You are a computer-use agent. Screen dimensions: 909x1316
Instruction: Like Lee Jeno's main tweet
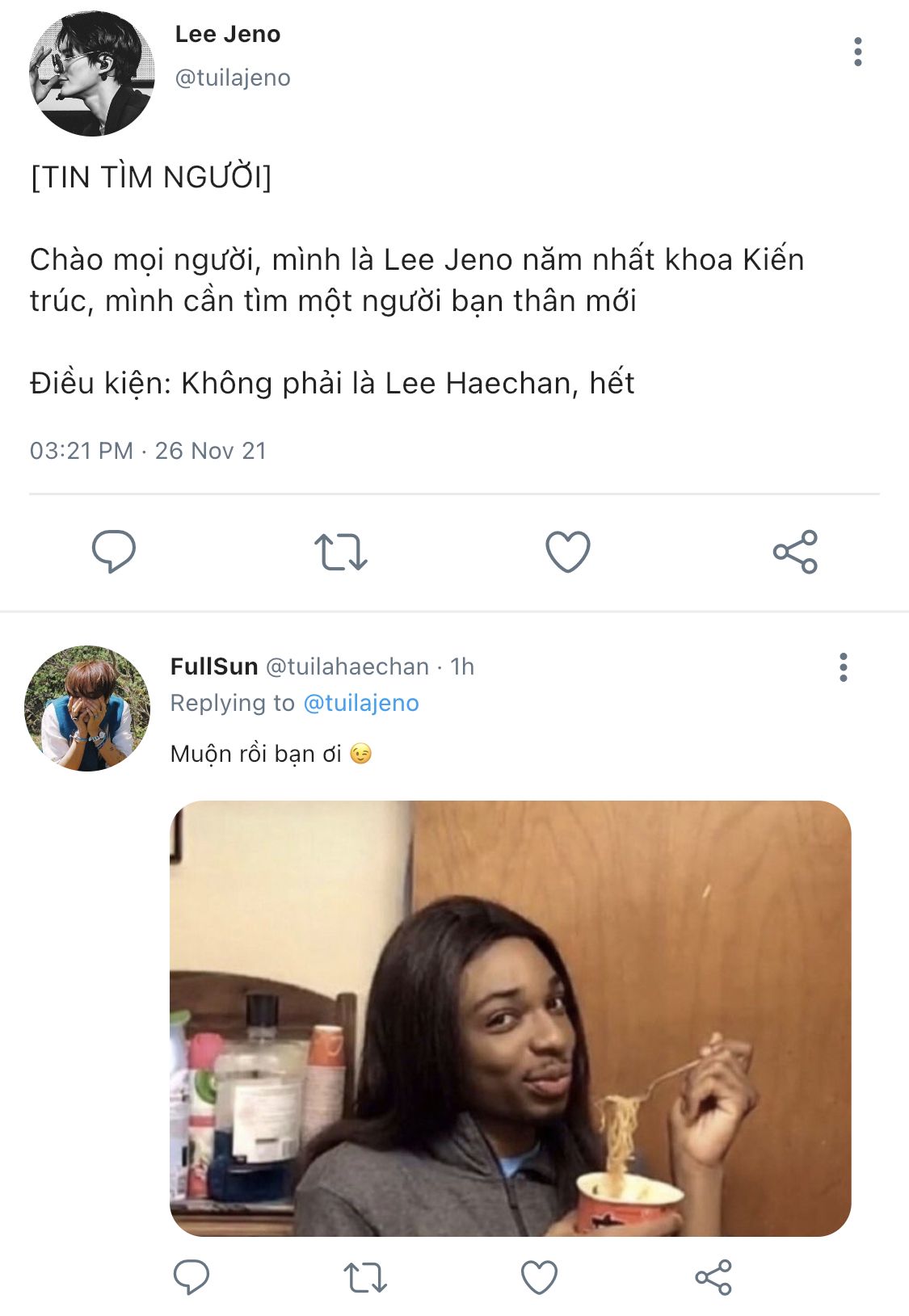coord(568,552)
